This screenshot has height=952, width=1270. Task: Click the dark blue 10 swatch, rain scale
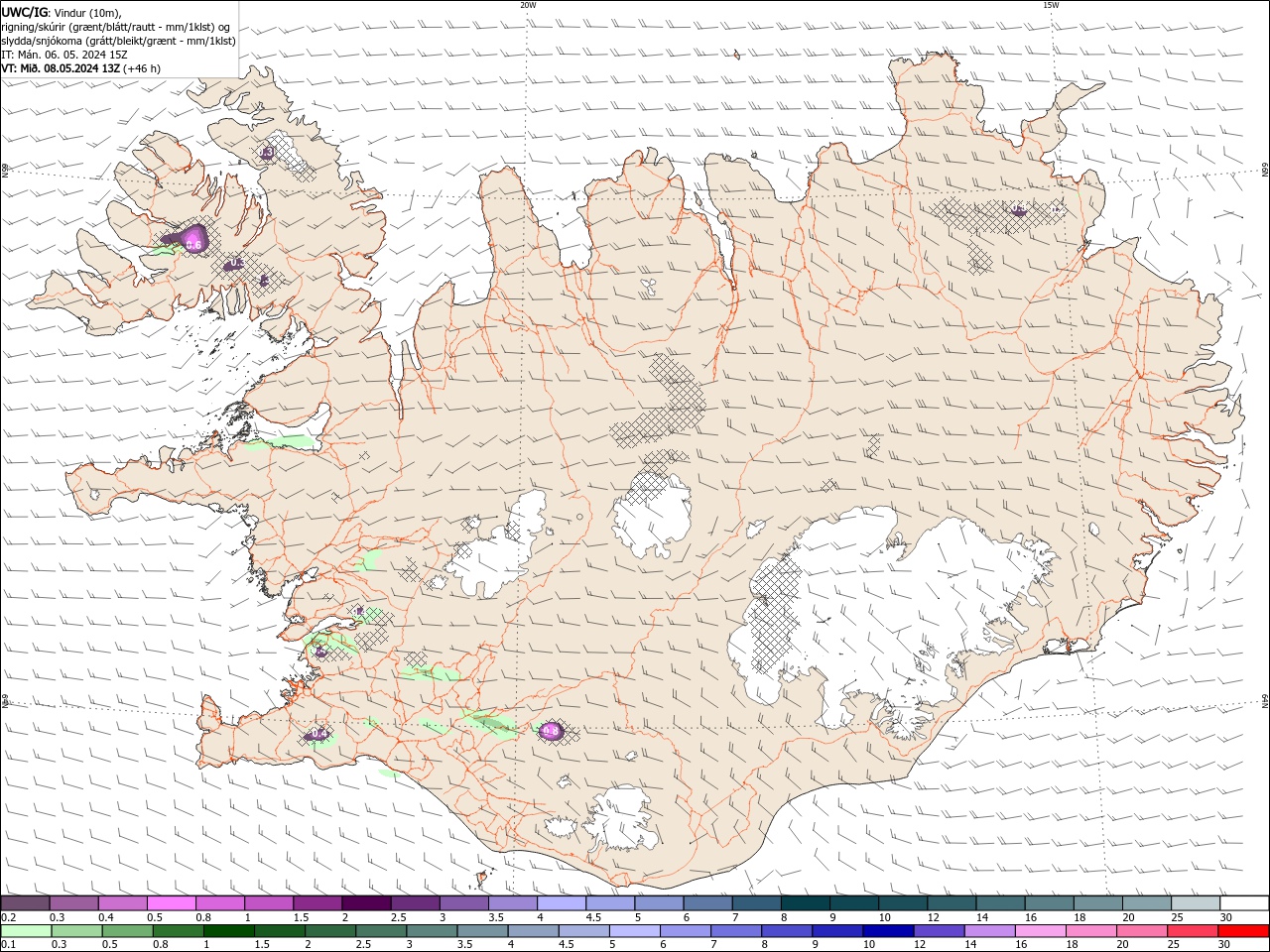(x=888, y=931)
